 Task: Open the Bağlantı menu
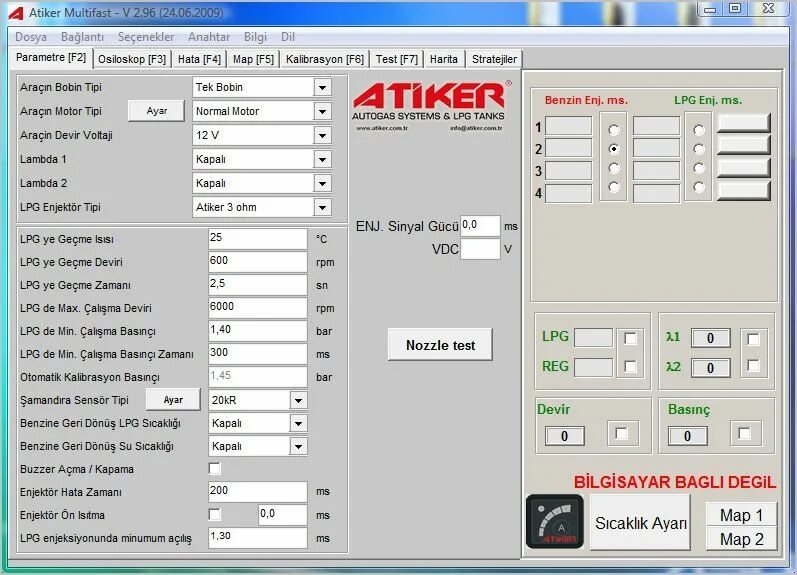coord(82,37)
